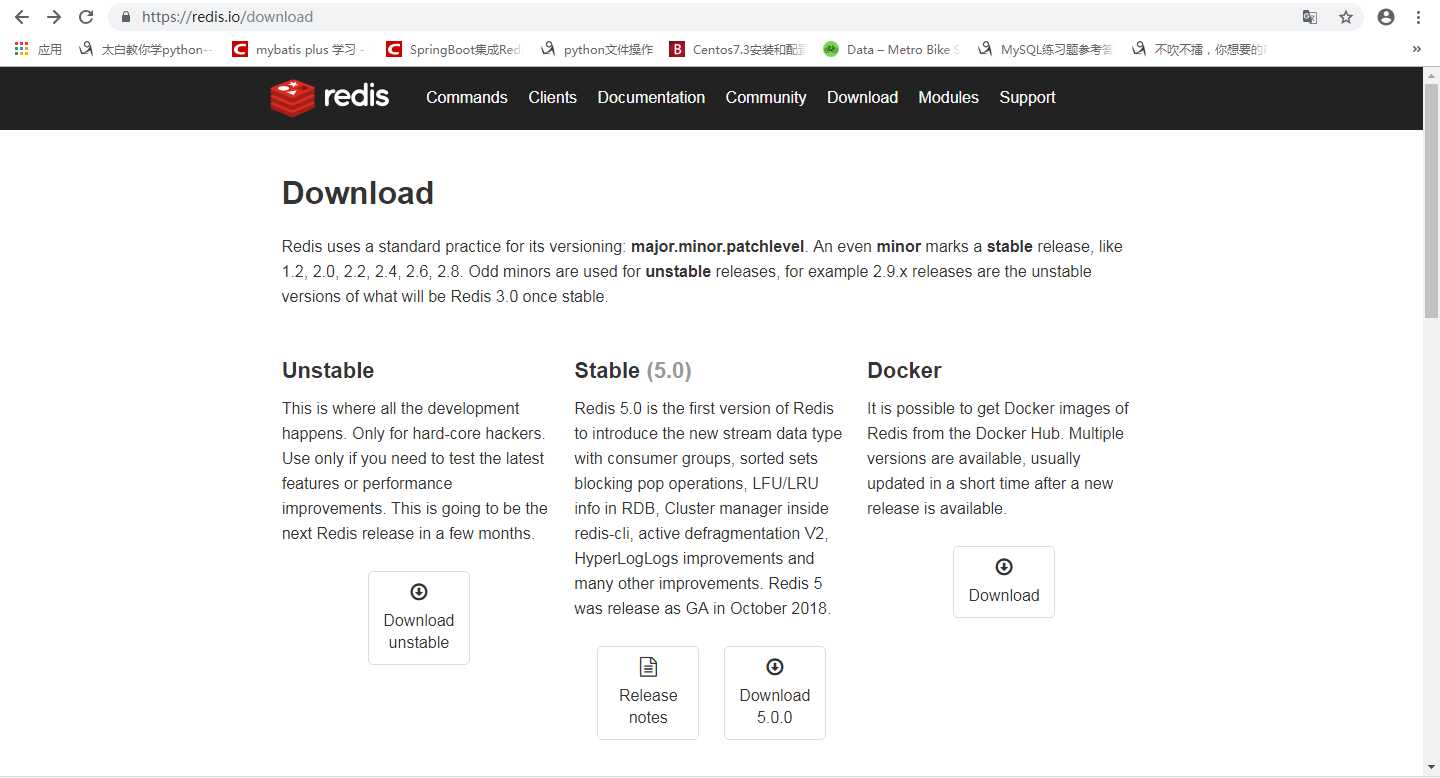1440x778 pixels.
Task: Expand the bookmarks overflow chevron
Action: [1416, 49]
